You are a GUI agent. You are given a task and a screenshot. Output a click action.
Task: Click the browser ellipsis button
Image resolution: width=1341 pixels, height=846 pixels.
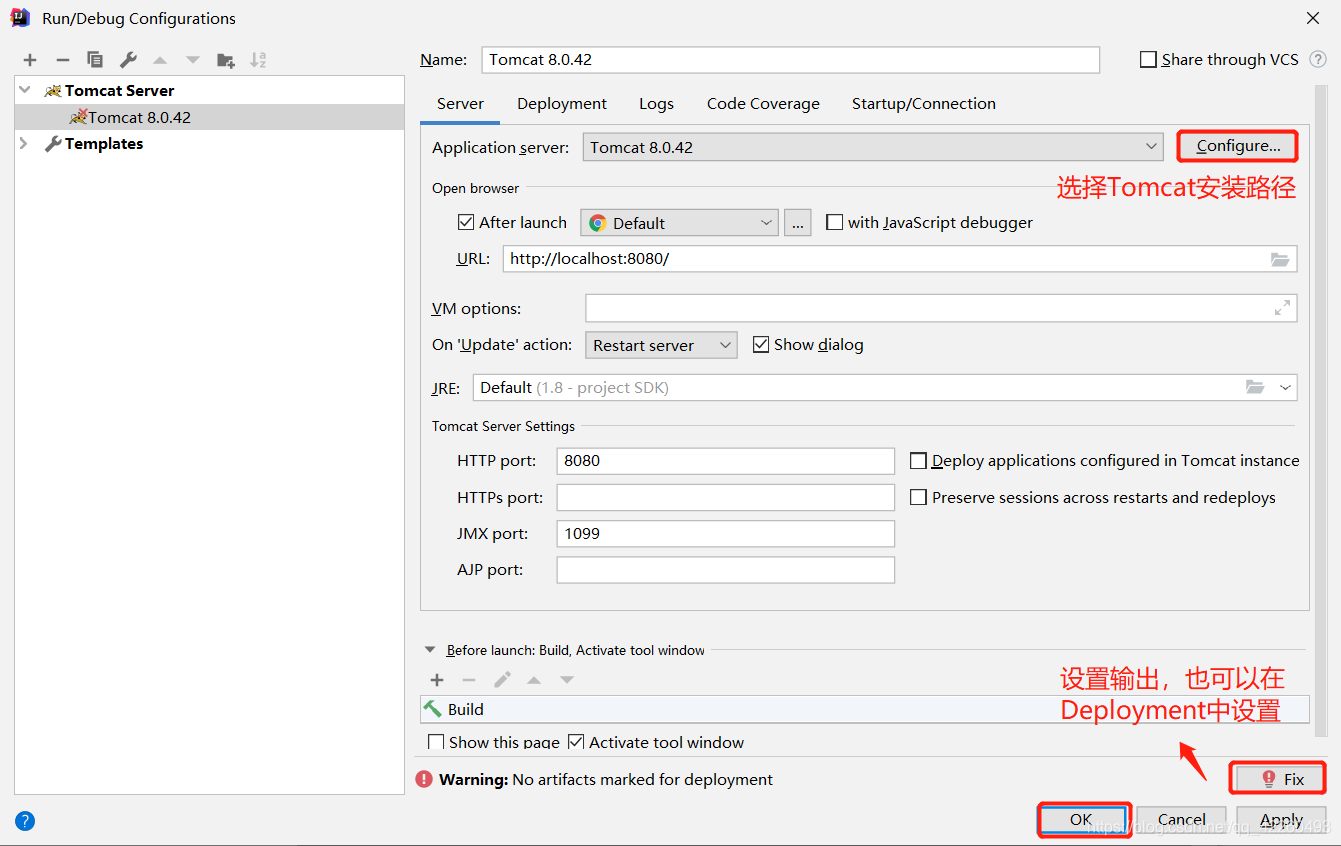(x=797, y=223)
